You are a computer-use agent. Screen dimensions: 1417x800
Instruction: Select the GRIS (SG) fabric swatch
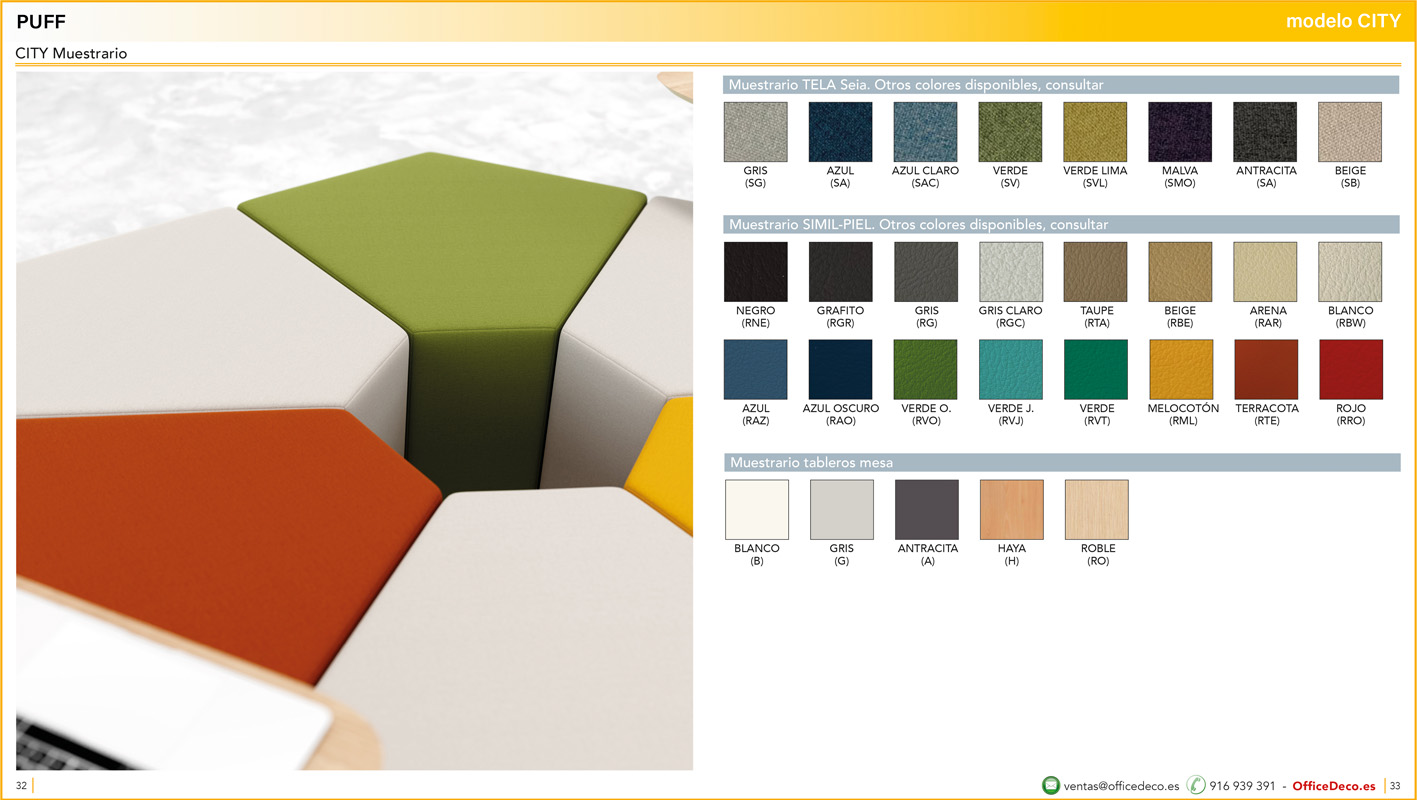click(x=755, y=132)
